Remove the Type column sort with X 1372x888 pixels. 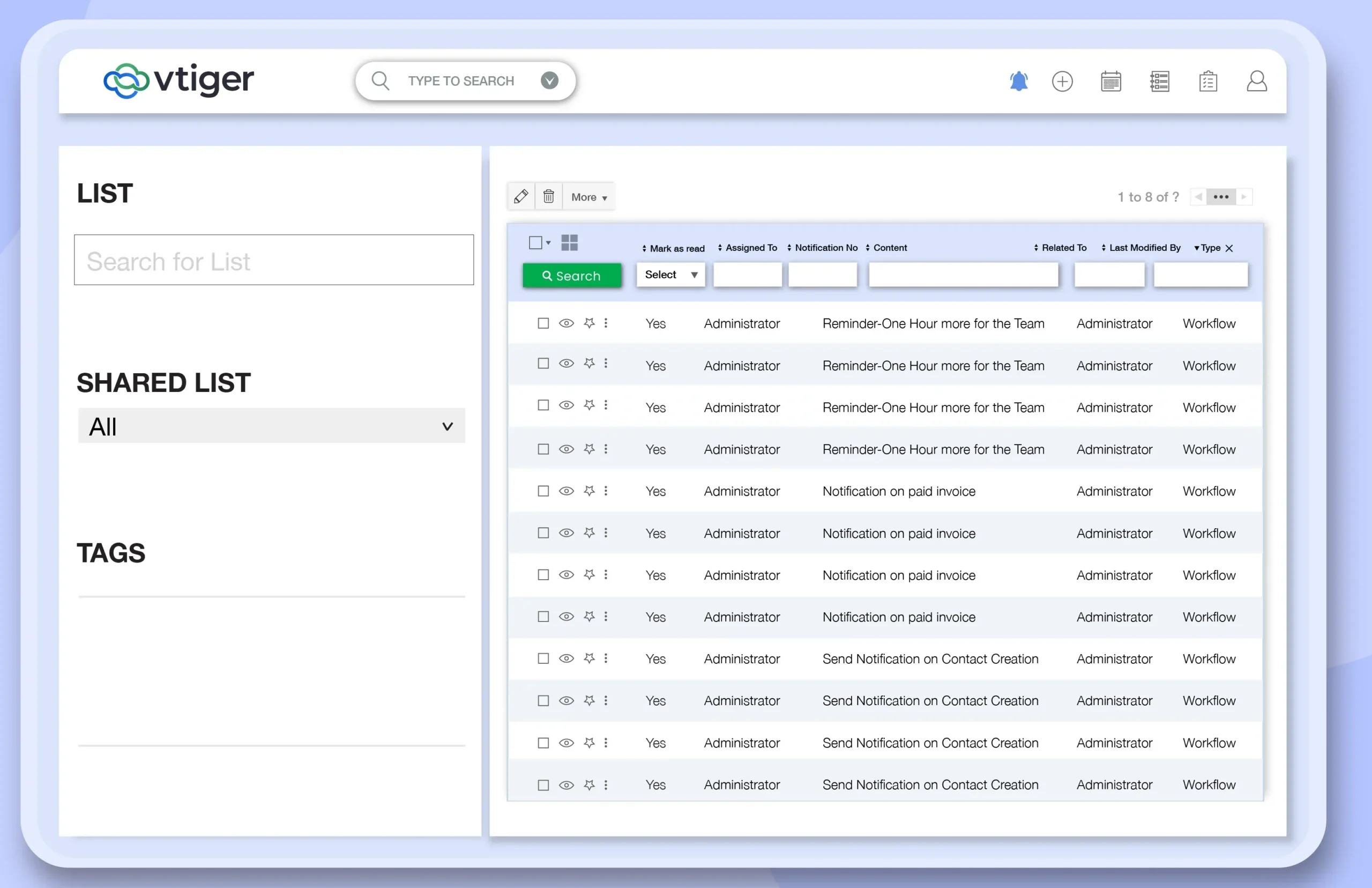pyautogui.click(x=1229, y=248)
